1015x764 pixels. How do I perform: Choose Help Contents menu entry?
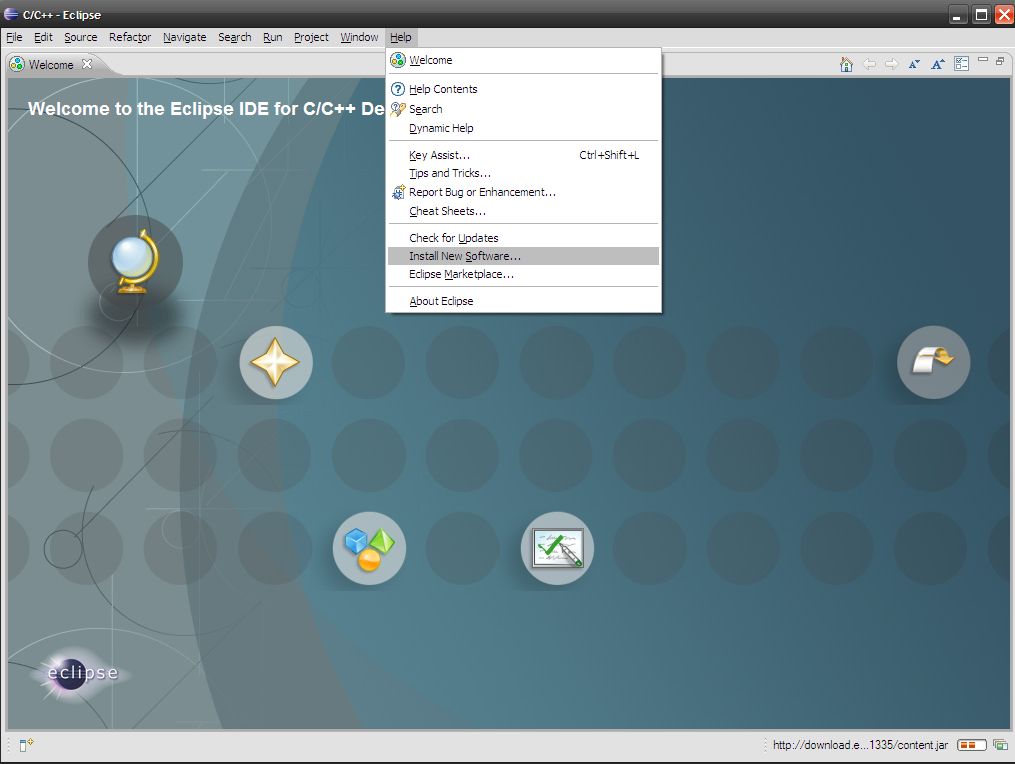coord(523,89)
